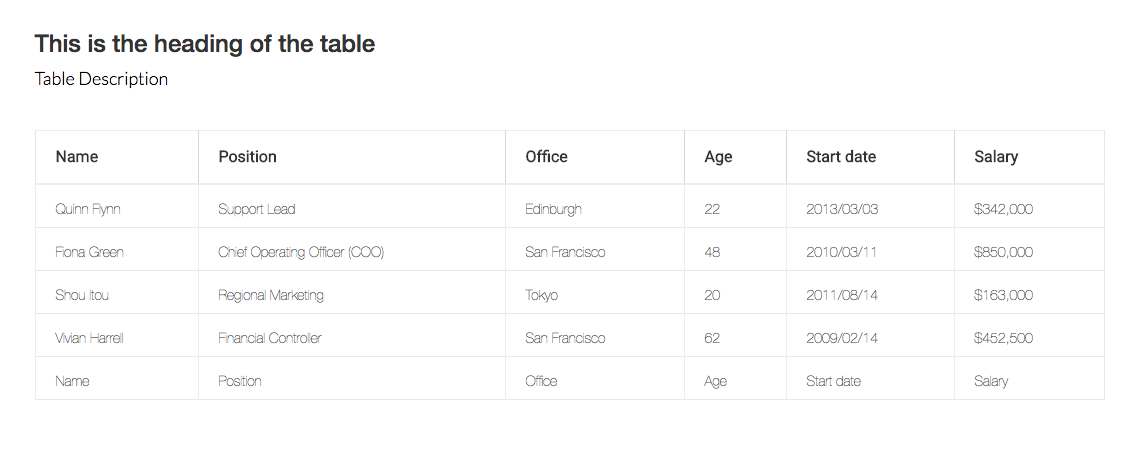Click the Office column header

595,157
